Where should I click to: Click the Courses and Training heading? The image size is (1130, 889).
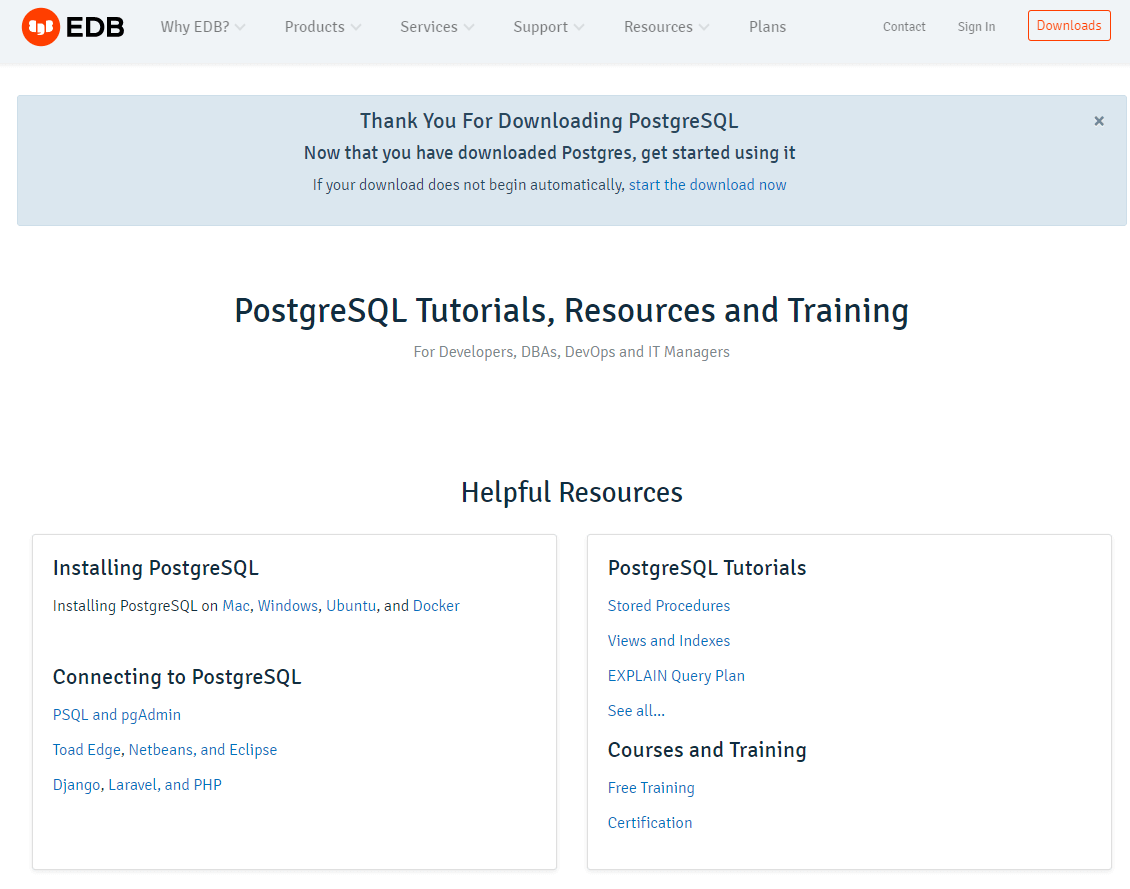[707, 750]
